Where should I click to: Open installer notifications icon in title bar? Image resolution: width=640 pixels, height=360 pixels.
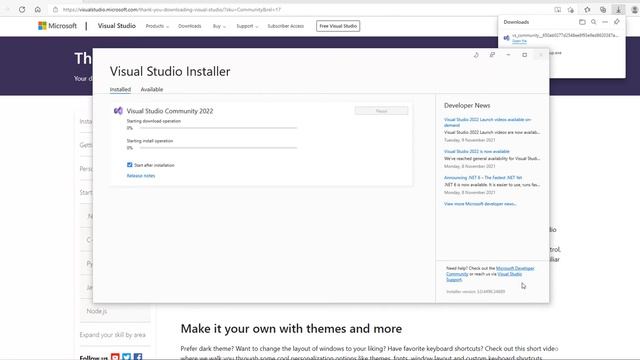[476, 55]
